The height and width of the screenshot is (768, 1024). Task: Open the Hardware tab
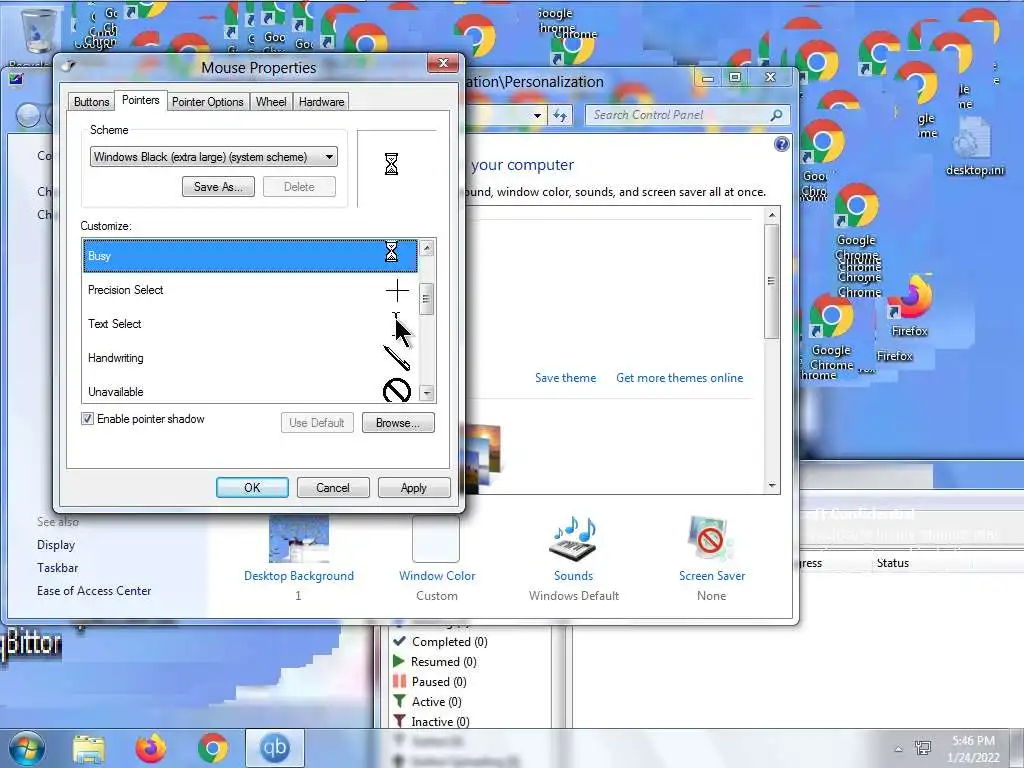pyautogui.click(x=321, y=102)
